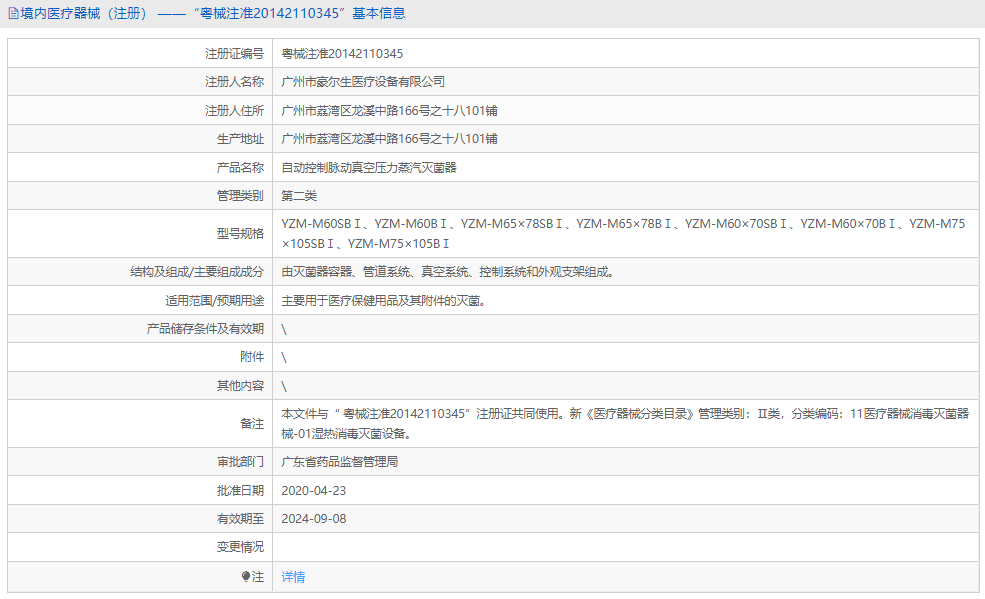The image size is (985, 599).
Task: Select the expiry date 2024-09-08
Action: [x=316, y=519]
